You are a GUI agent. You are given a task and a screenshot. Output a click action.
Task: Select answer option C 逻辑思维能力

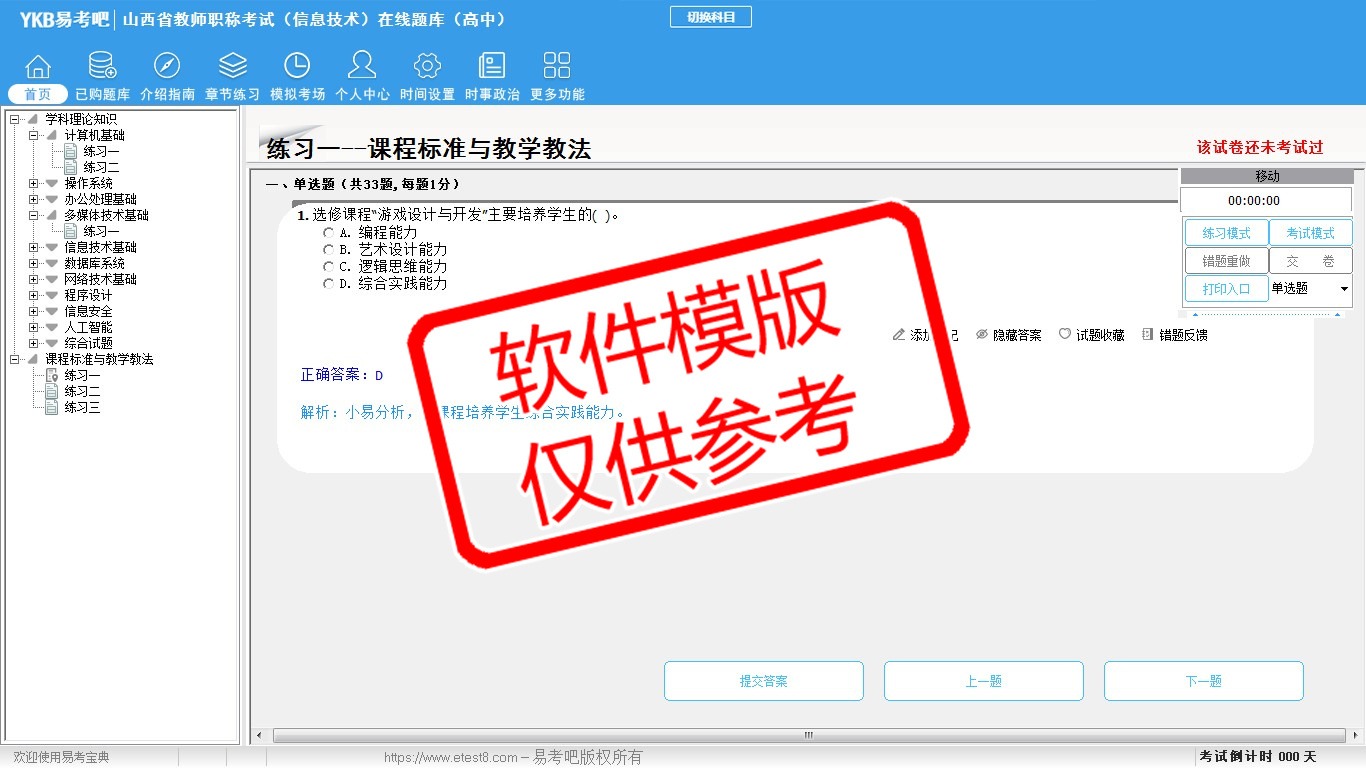click(x=328, y=267)
